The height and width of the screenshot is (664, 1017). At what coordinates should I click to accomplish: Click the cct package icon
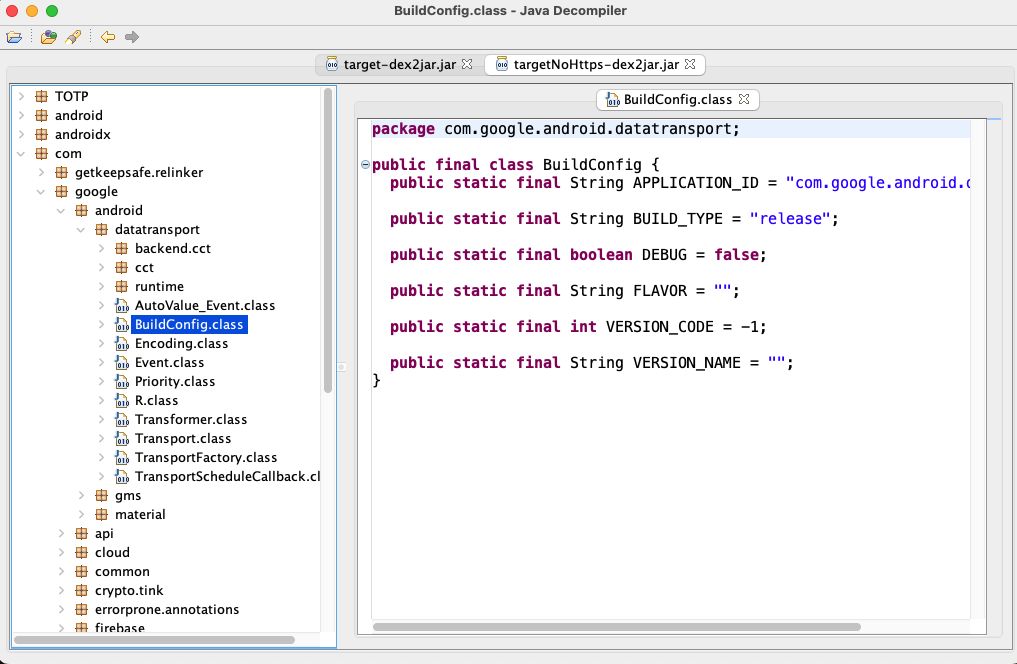pyautogui.click(x=121, y=267)
